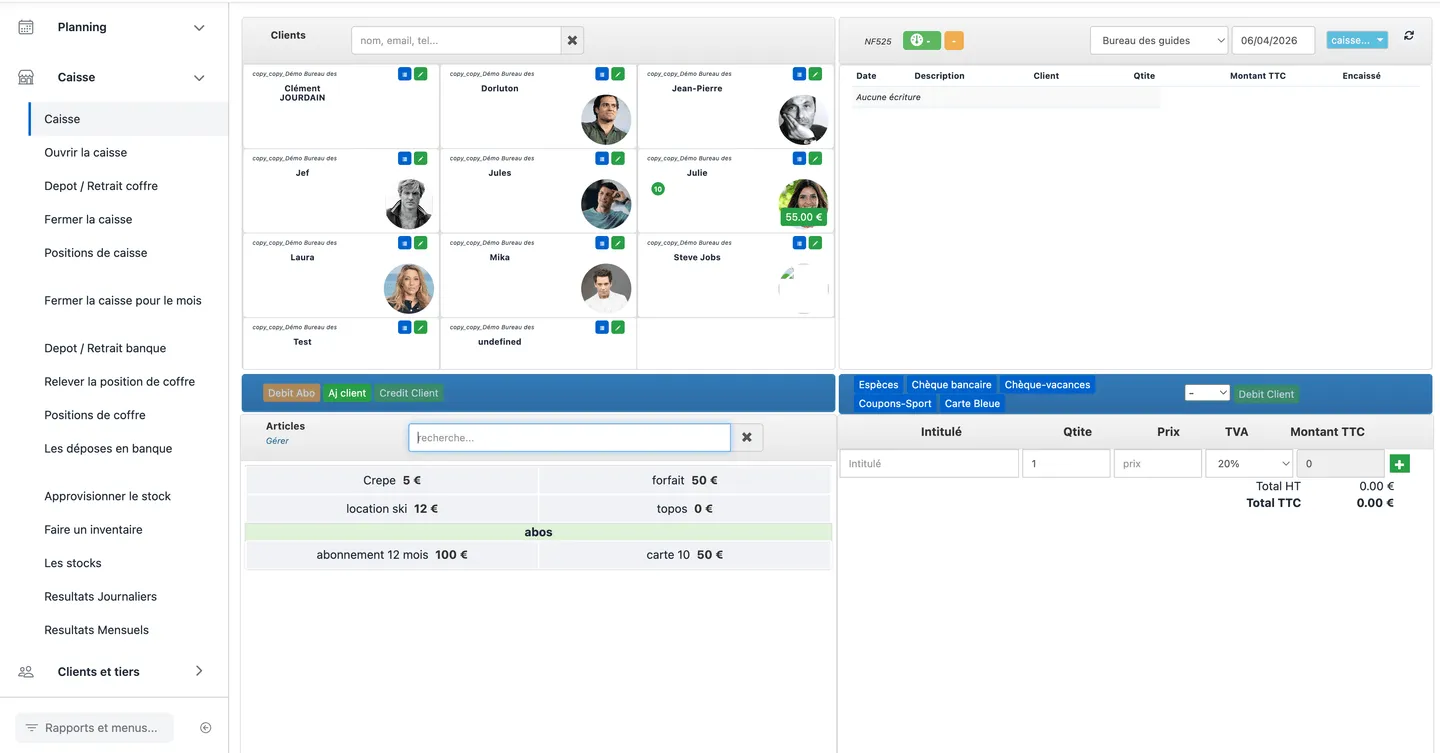The height and width of the screenshot is (753, 1440).
Task: Open the Bureau des guides dropdown
Action: click(x=1159, y=41)
